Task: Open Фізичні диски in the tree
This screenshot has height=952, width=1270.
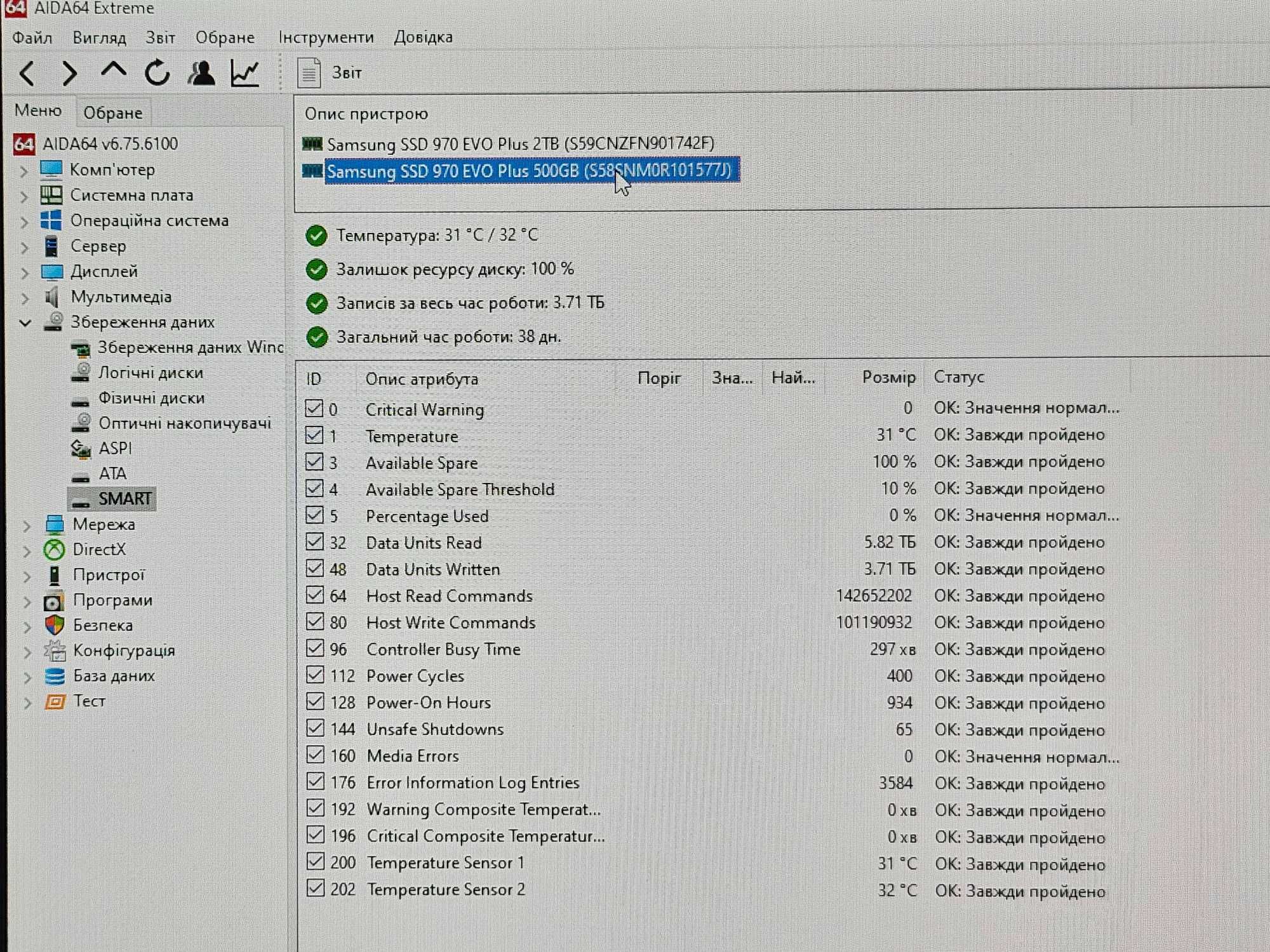Action: coord(151,398)
